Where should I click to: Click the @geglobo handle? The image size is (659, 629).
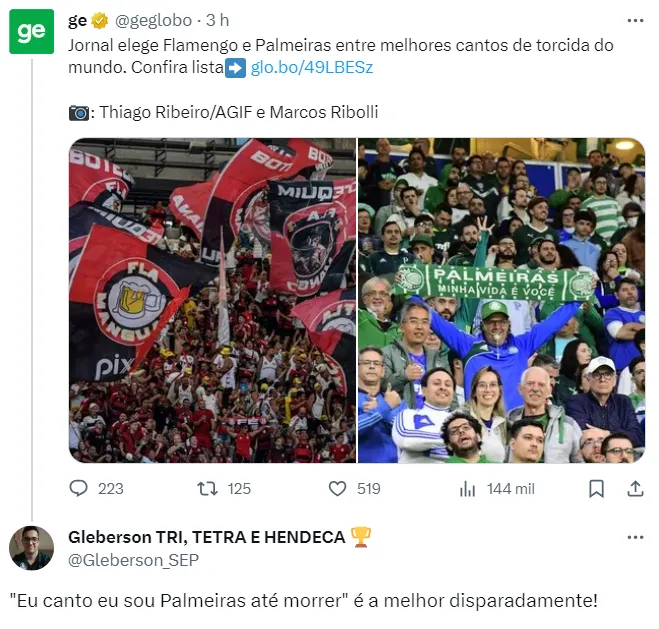pos(153,20)
